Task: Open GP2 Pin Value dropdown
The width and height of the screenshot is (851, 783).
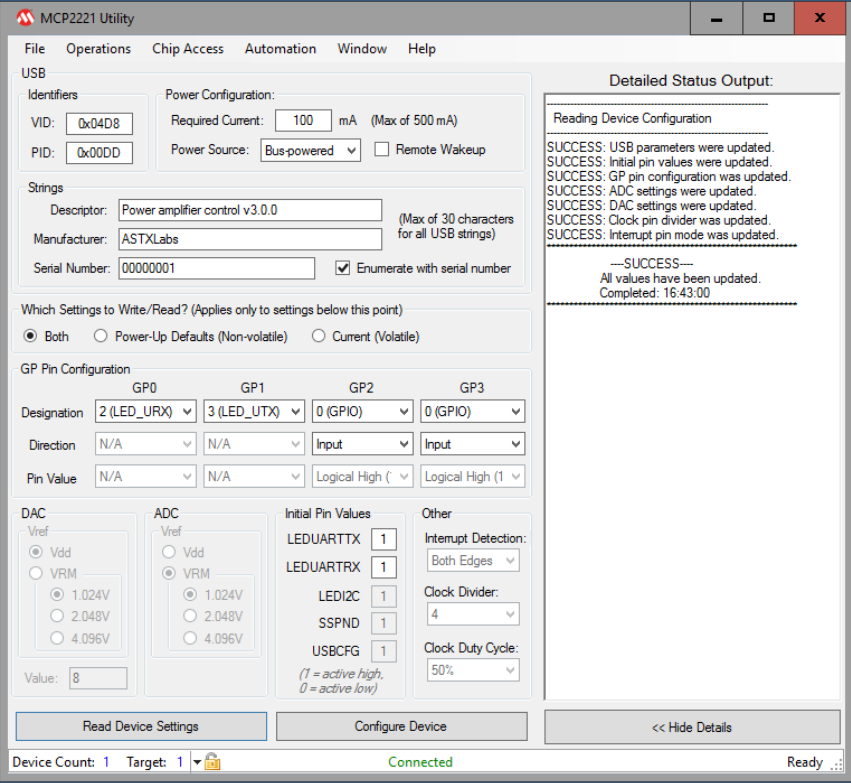Action: (x=362, y=476)
